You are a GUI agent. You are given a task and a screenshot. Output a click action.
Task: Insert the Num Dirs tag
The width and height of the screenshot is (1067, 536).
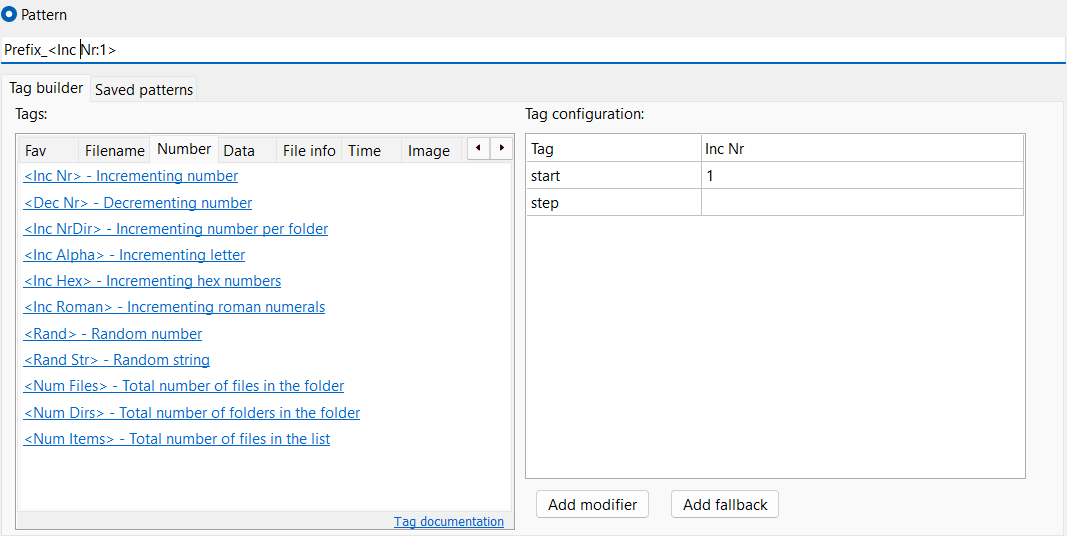tap(192, 412)
